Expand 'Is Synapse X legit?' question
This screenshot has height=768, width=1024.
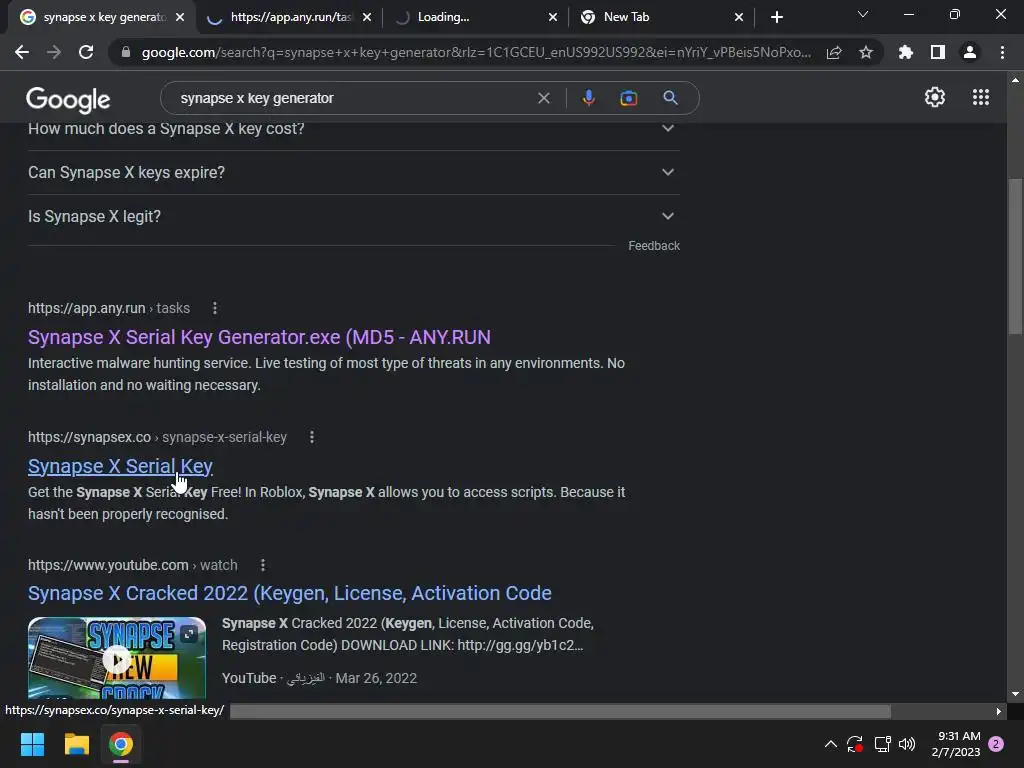[354, 216]
